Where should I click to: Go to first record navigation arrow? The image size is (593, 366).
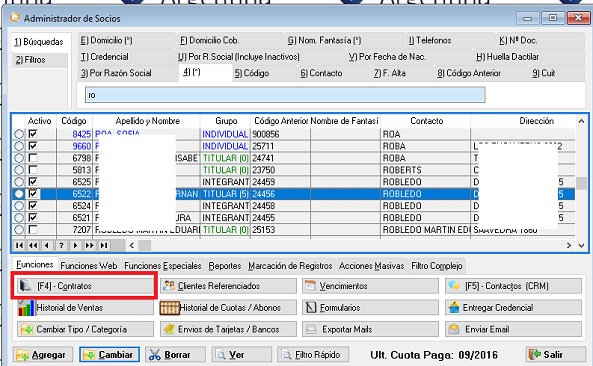[19, 245]
